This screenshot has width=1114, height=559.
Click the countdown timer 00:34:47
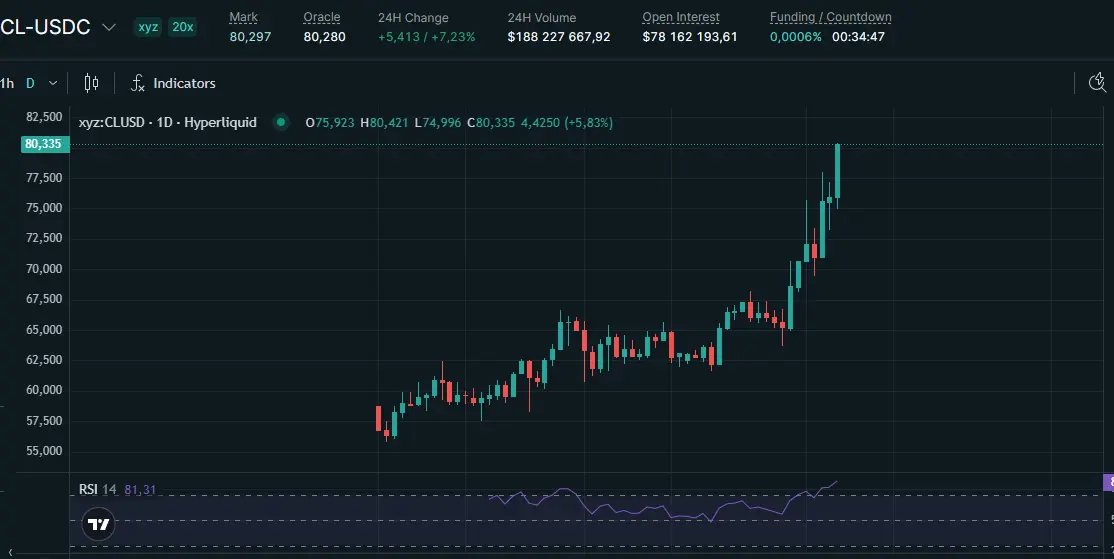tap(858, 36)
